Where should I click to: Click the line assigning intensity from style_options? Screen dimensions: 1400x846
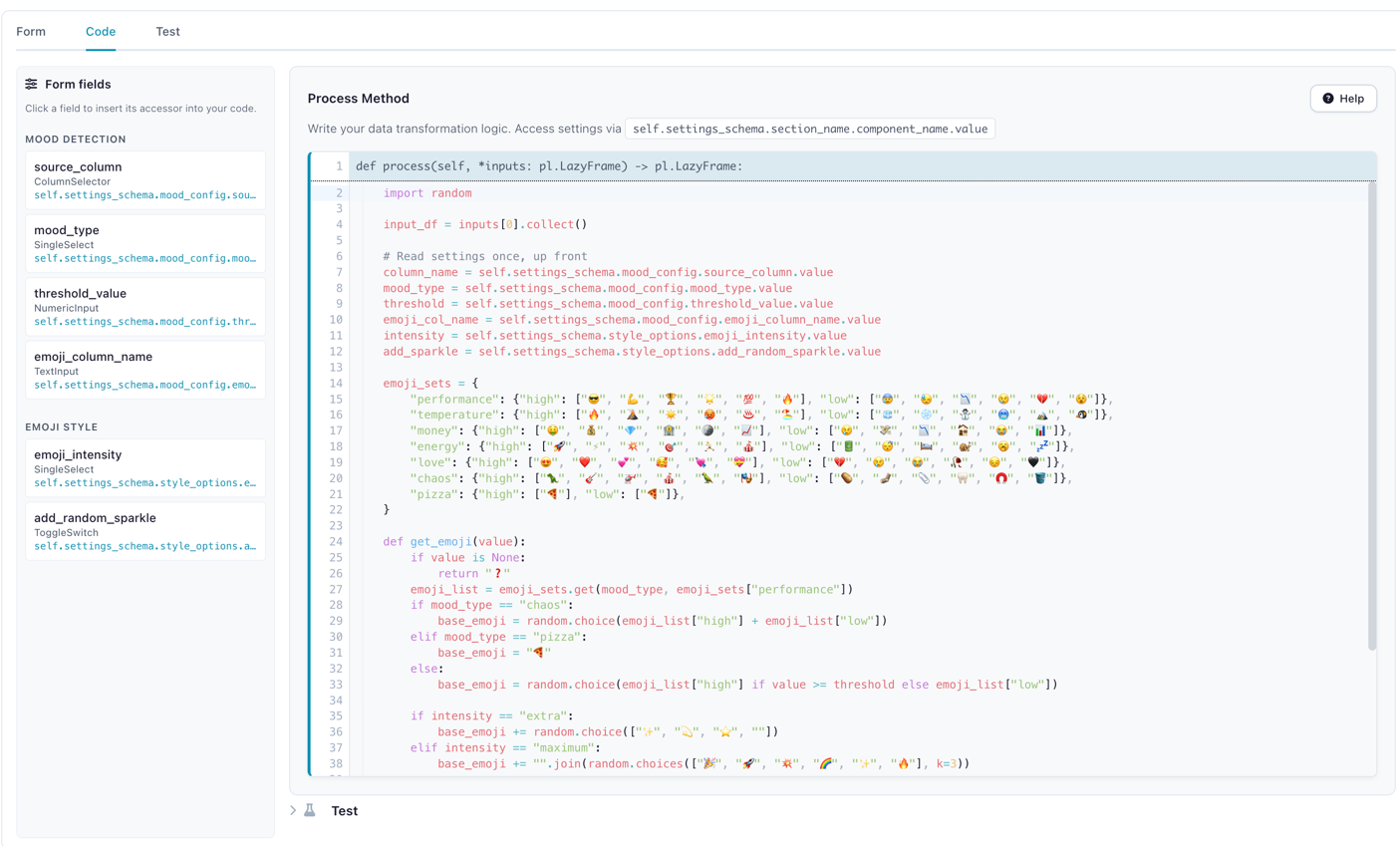pos(615,336)
